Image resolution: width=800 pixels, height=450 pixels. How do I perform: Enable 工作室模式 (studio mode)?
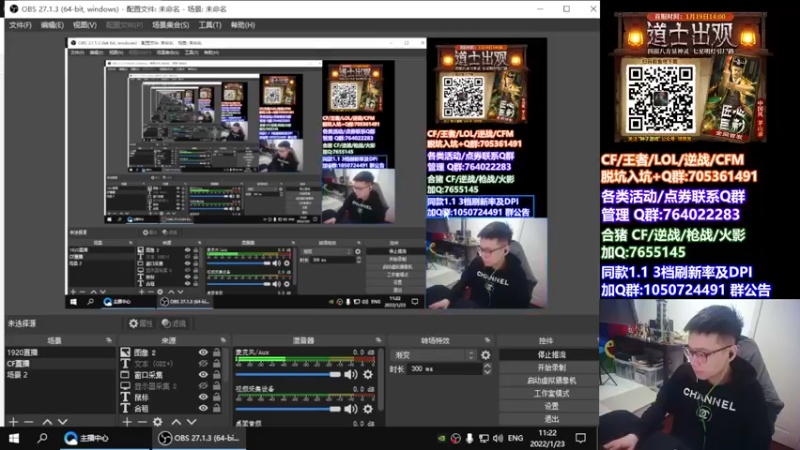pos(549,393)
